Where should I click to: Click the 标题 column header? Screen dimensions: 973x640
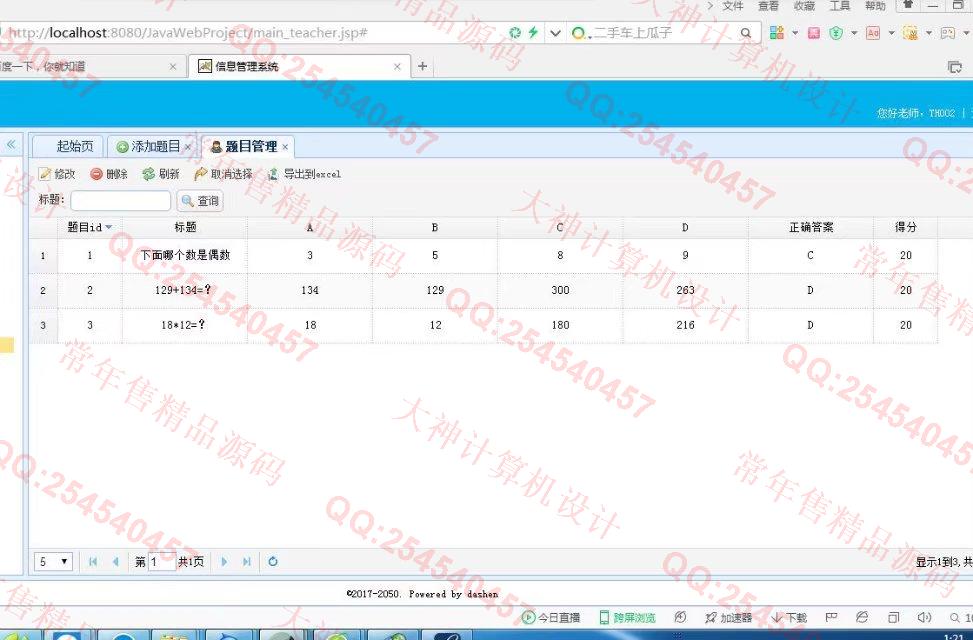[x=185, y=227]
